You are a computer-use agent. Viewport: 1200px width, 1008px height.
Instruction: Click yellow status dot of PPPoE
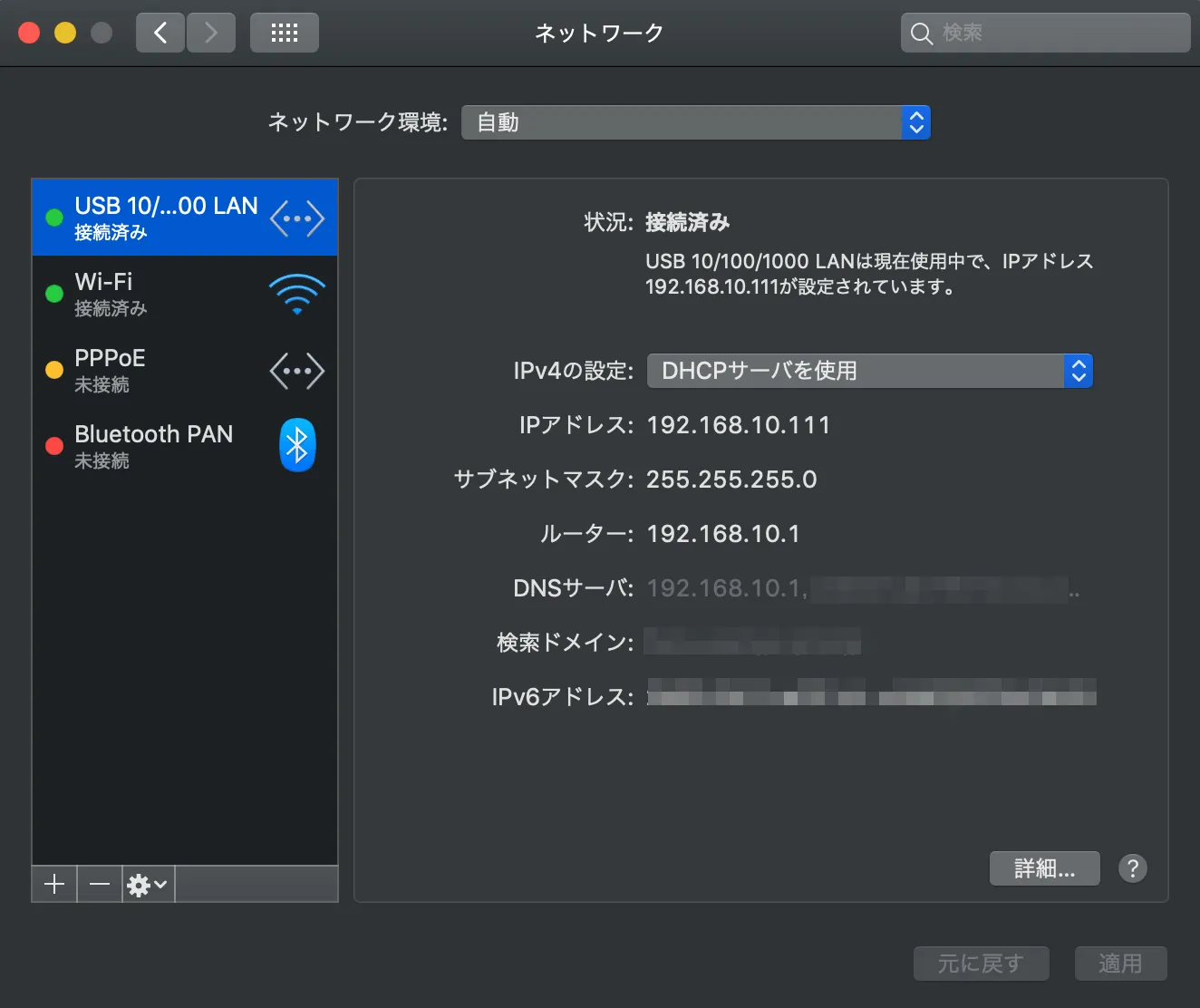(x=54, y=370)
